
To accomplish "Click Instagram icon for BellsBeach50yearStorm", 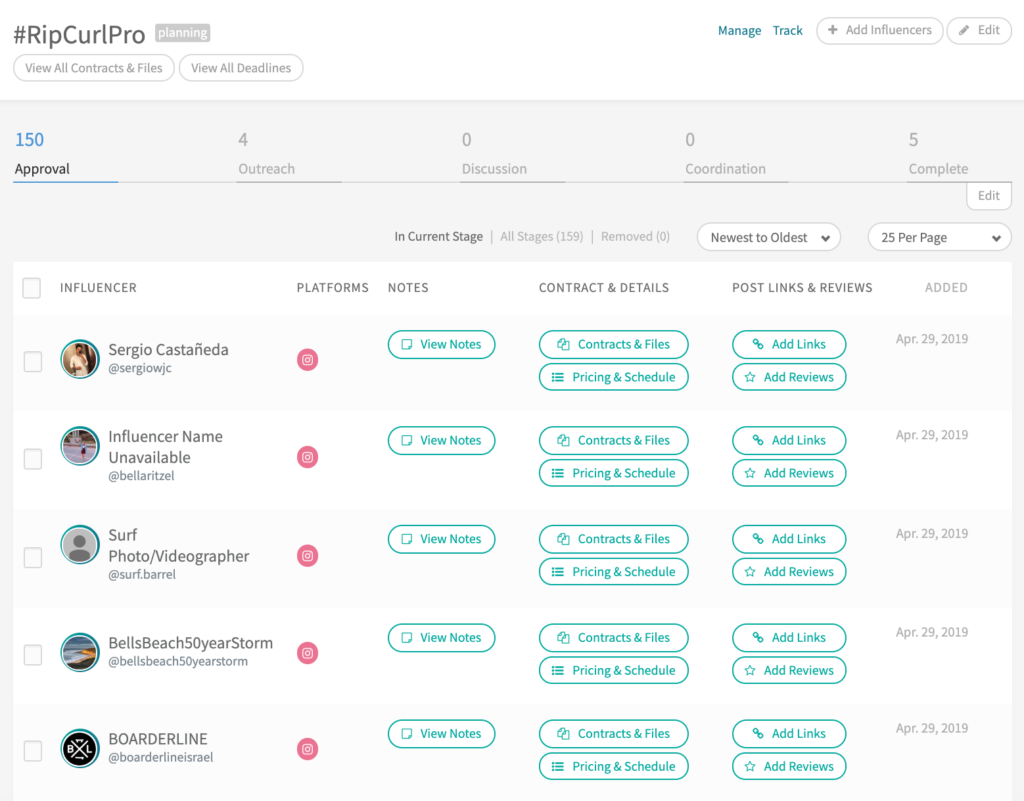I will 308,653.
